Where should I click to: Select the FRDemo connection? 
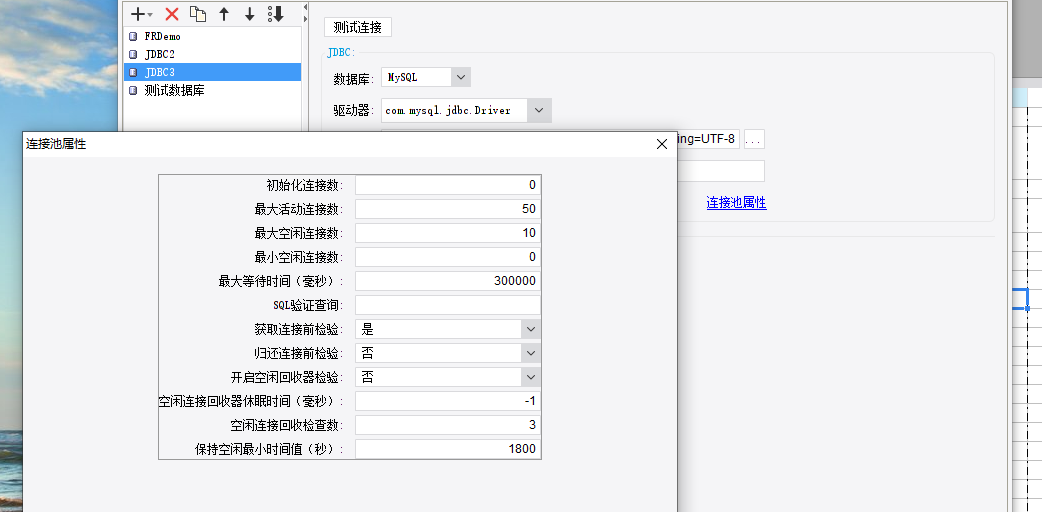click(213, 37)
